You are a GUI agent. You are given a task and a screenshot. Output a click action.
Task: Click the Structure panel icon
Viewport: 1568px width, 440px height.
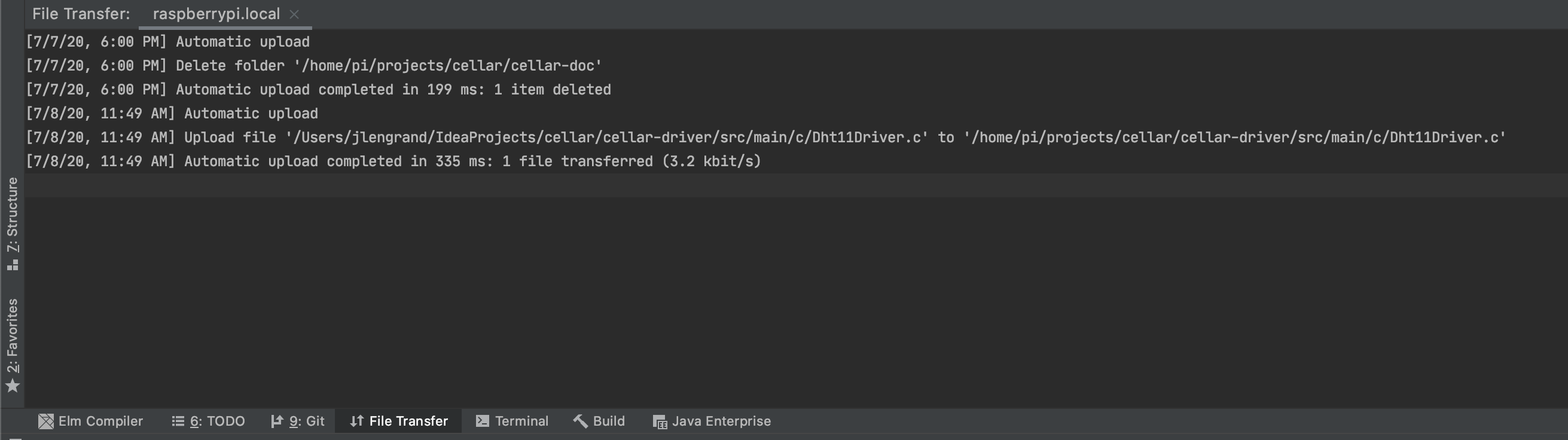click(12, 265)
